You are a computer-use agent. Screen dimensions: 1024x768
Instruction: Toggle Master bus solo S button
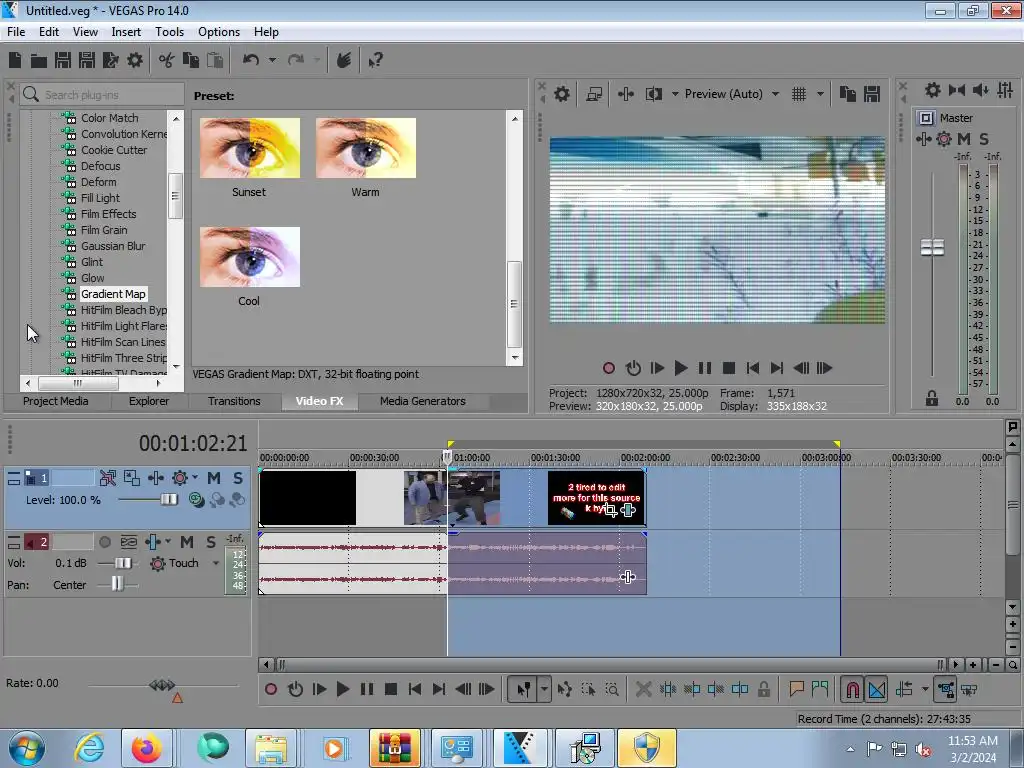pos(984,138)
